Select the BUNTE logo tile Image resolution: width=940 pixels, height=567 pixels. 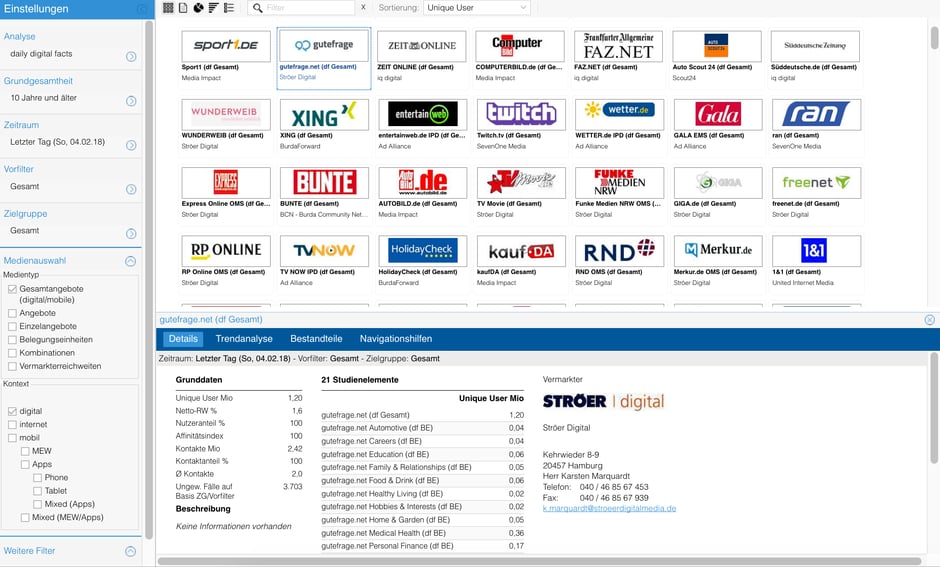[324, 182]
